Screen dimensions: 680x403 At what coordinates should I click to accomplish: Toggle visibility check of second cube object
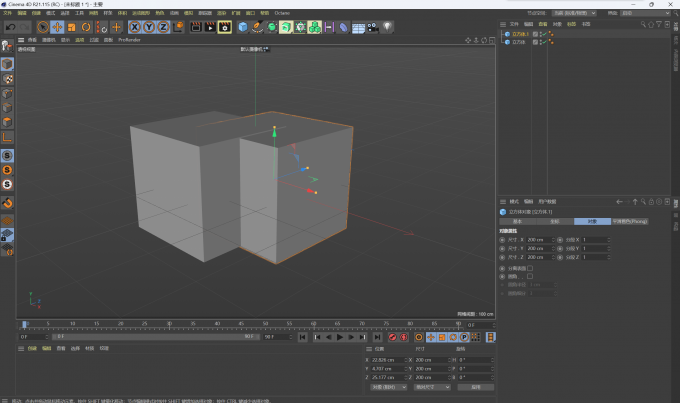point(543,42)
